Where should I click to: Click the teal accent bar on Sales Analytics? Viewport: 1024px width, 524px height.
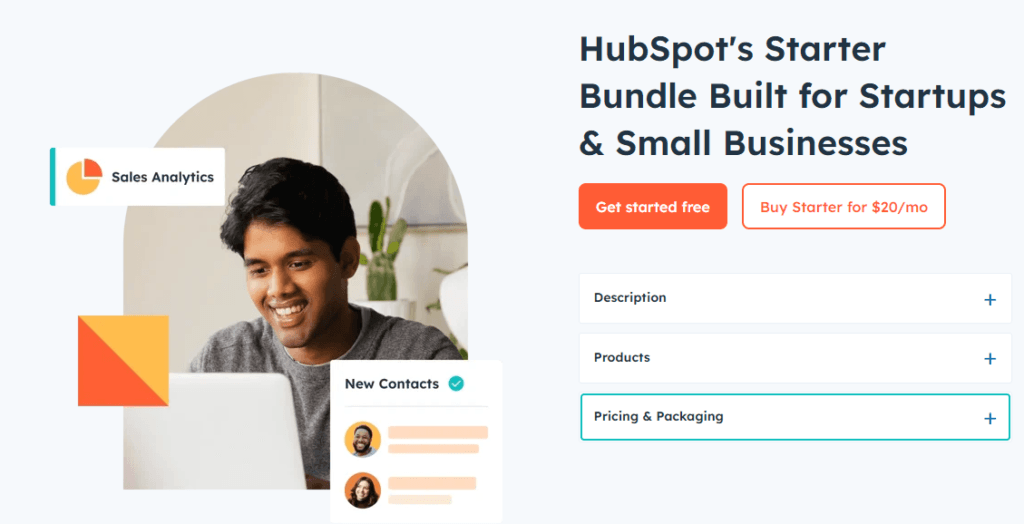(x=53, y=176)
